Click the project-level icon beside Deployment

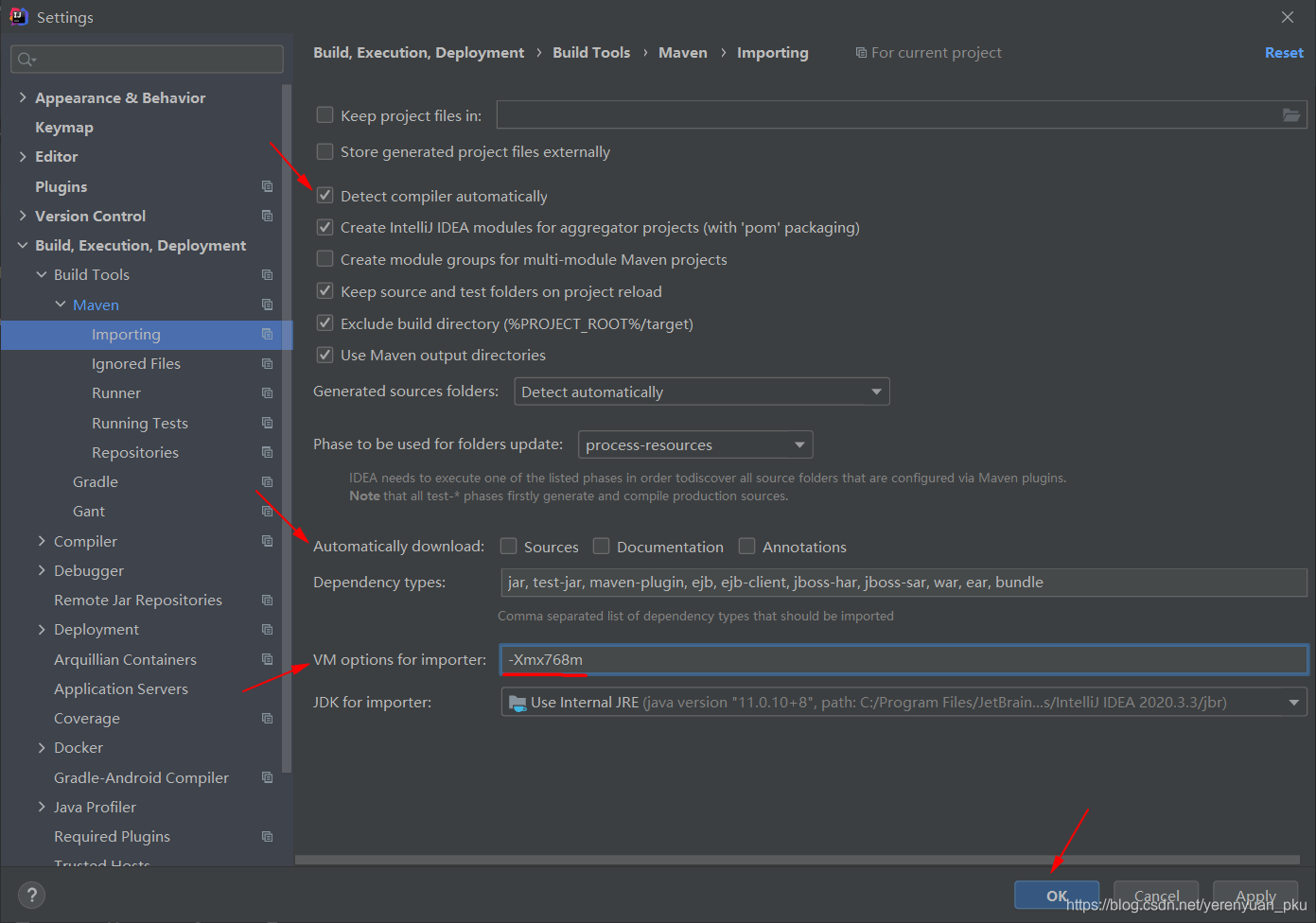[x=267, y=629]
